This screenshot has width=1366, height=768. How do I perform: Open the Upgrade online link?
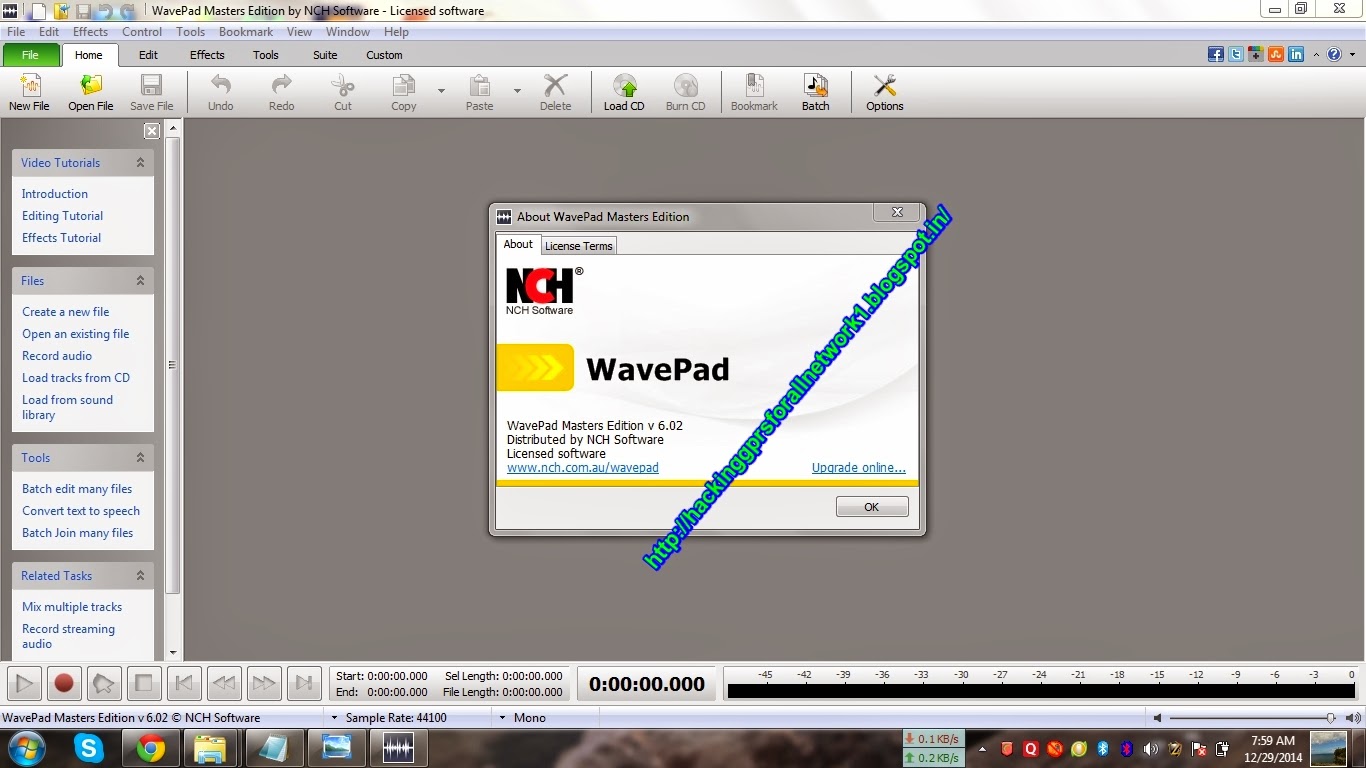(x=859, y=468)
